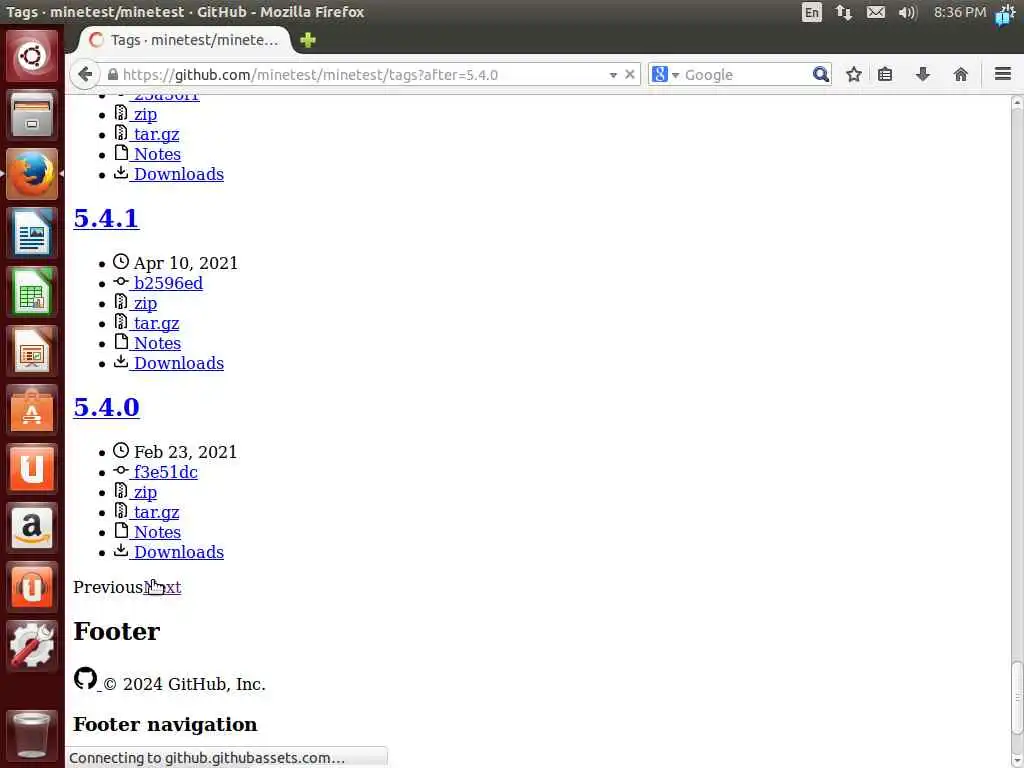
Task: Go to the Next page of tags
Action: tap(162, 587)
